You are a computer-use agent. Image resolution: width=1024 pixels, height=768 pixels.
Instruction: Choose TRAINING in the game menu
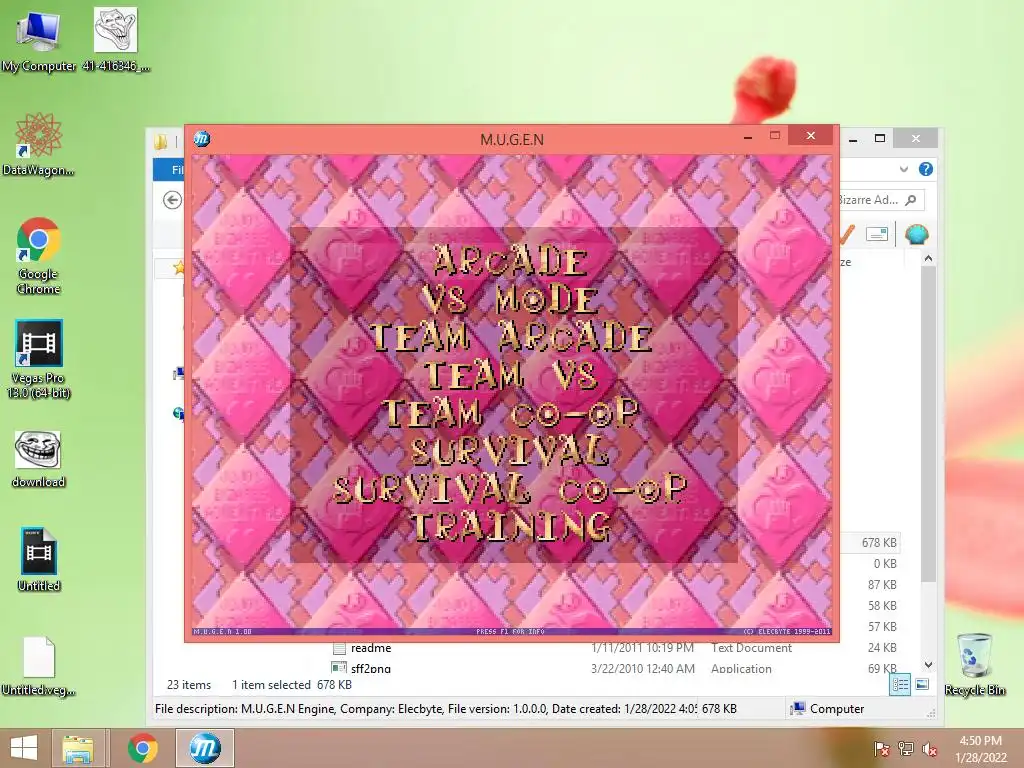pos(511,526)
